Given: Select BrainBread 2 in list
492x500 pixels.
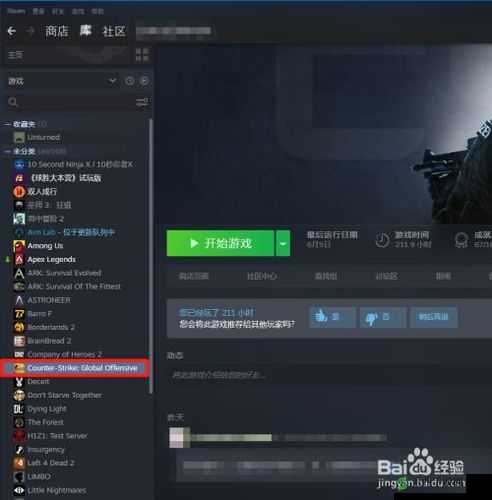Looking at the screenshot, I should click(49, 341).
